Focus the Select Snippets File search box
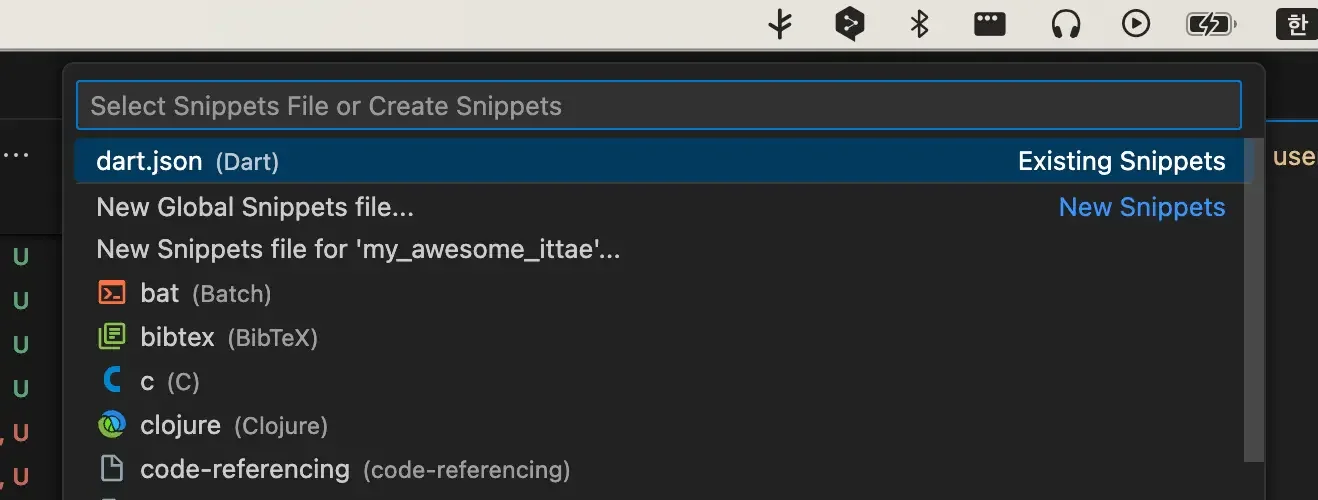This screenshot has width=1318, height=500. coord(659,106)
